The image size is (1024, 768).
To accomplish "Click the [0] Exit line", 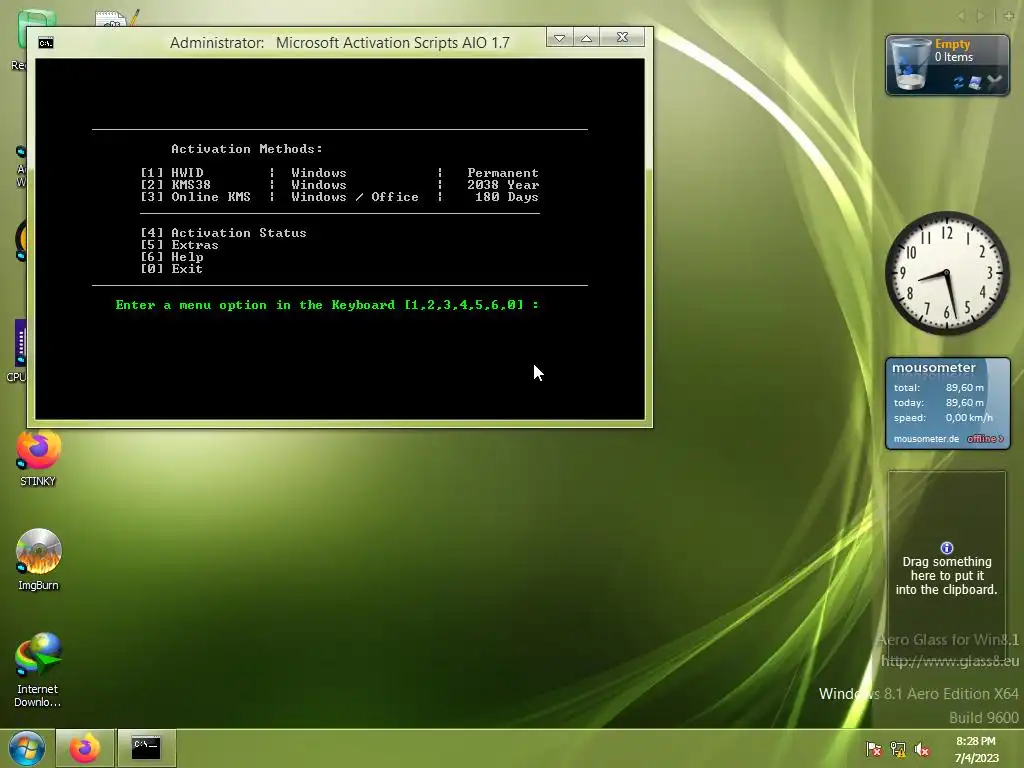I will tap(172, 269).
